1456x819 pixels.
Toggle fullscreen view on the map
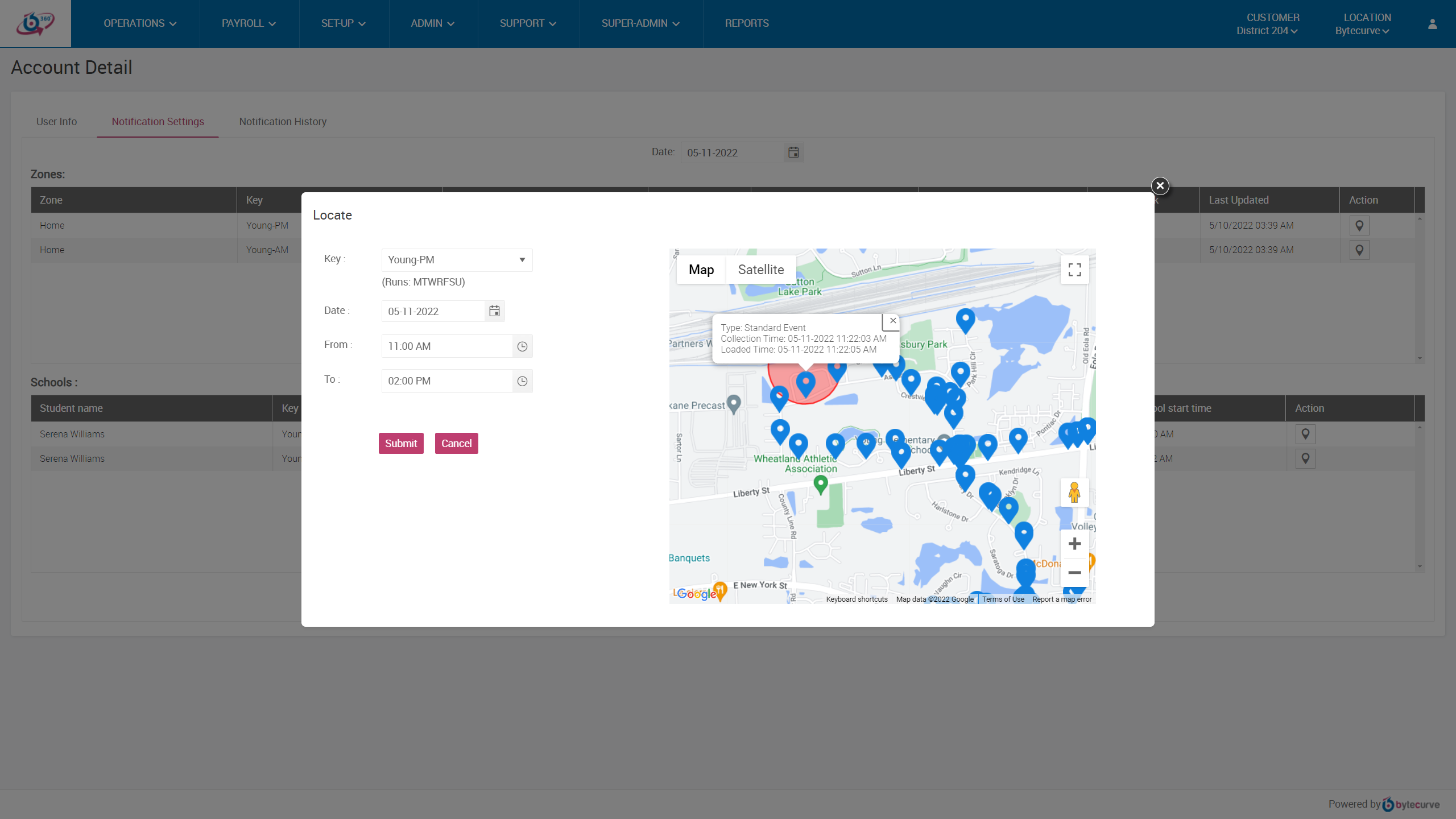click(1074, 270)
